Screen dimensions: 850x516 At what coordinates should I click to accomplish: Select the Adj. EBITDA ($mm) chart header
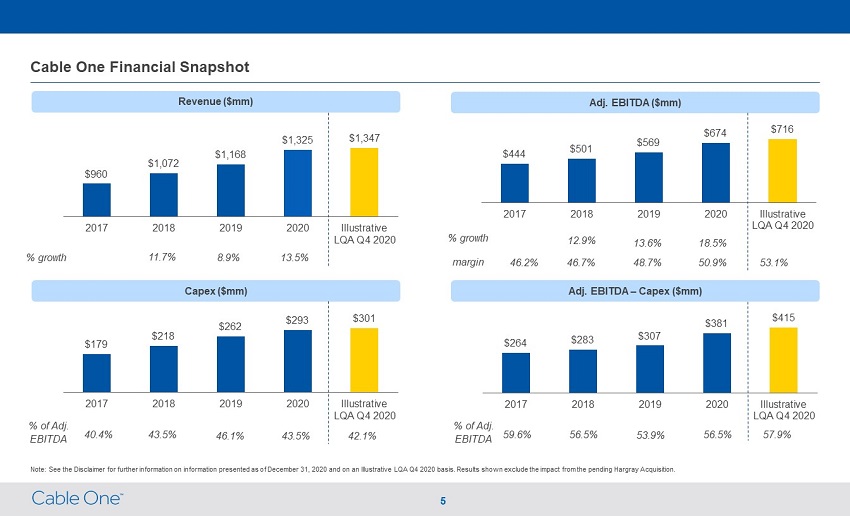point(635,102)
